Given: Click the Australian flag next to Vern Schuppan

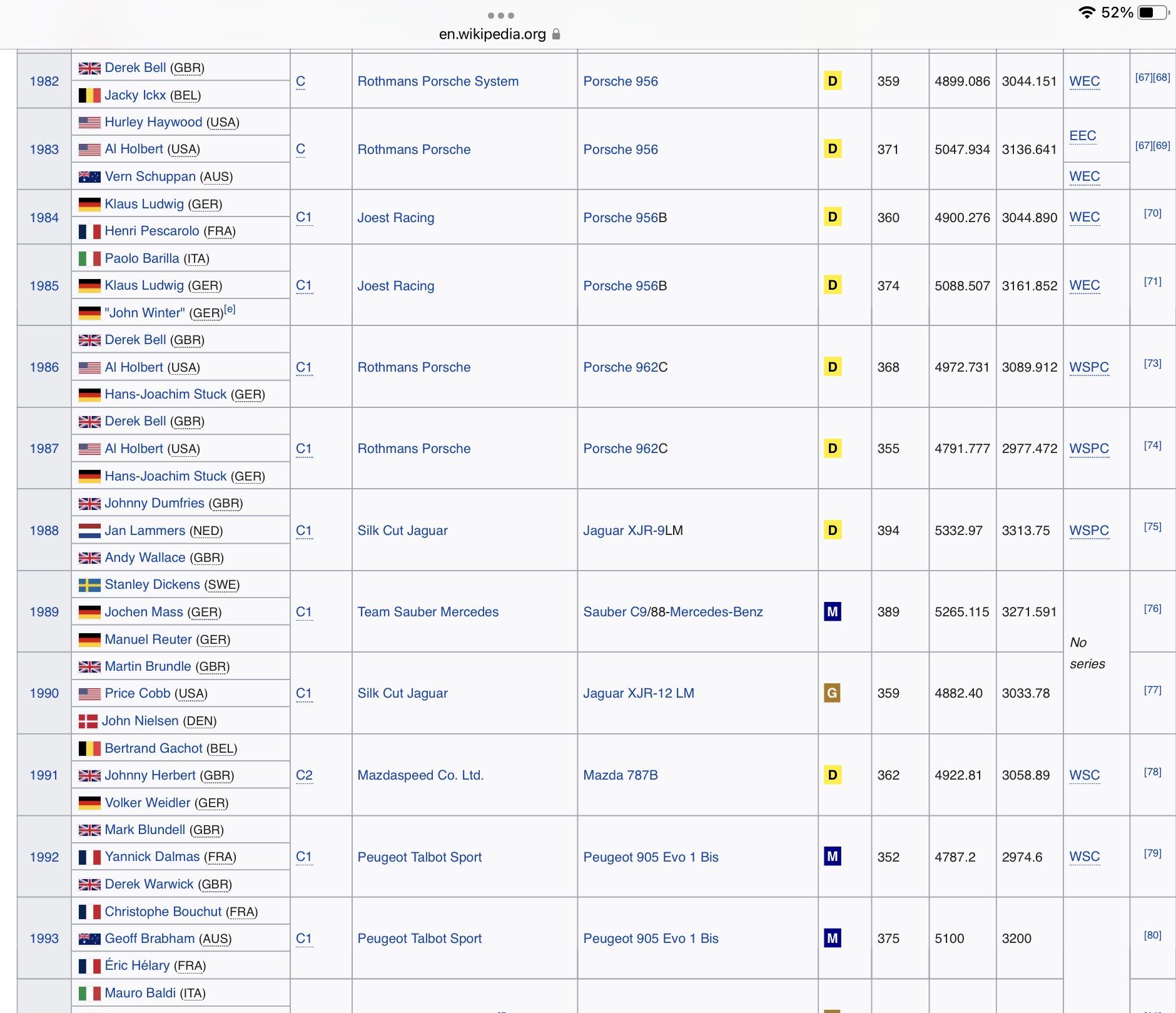Looking at the screenshot, I should 89,177.
